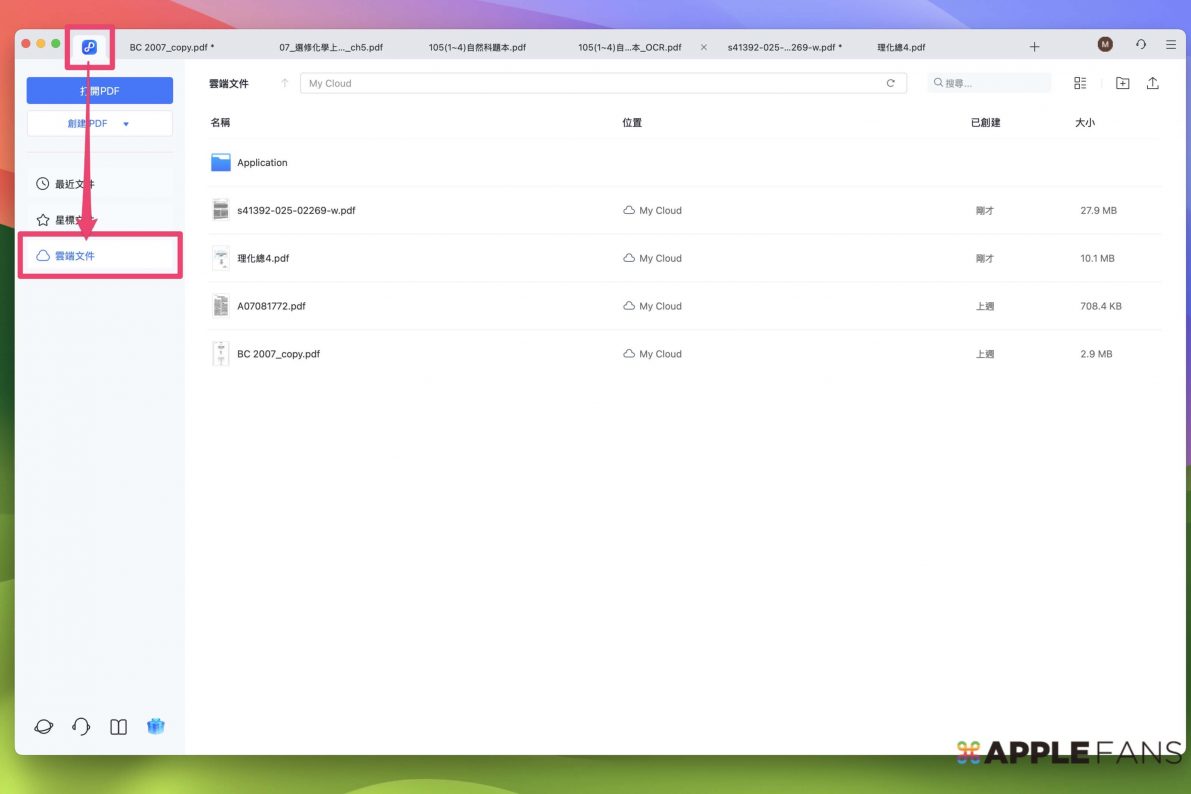Create new folder in cloud
This screenshot has height=794, width=1191.
click(1122, 84)
